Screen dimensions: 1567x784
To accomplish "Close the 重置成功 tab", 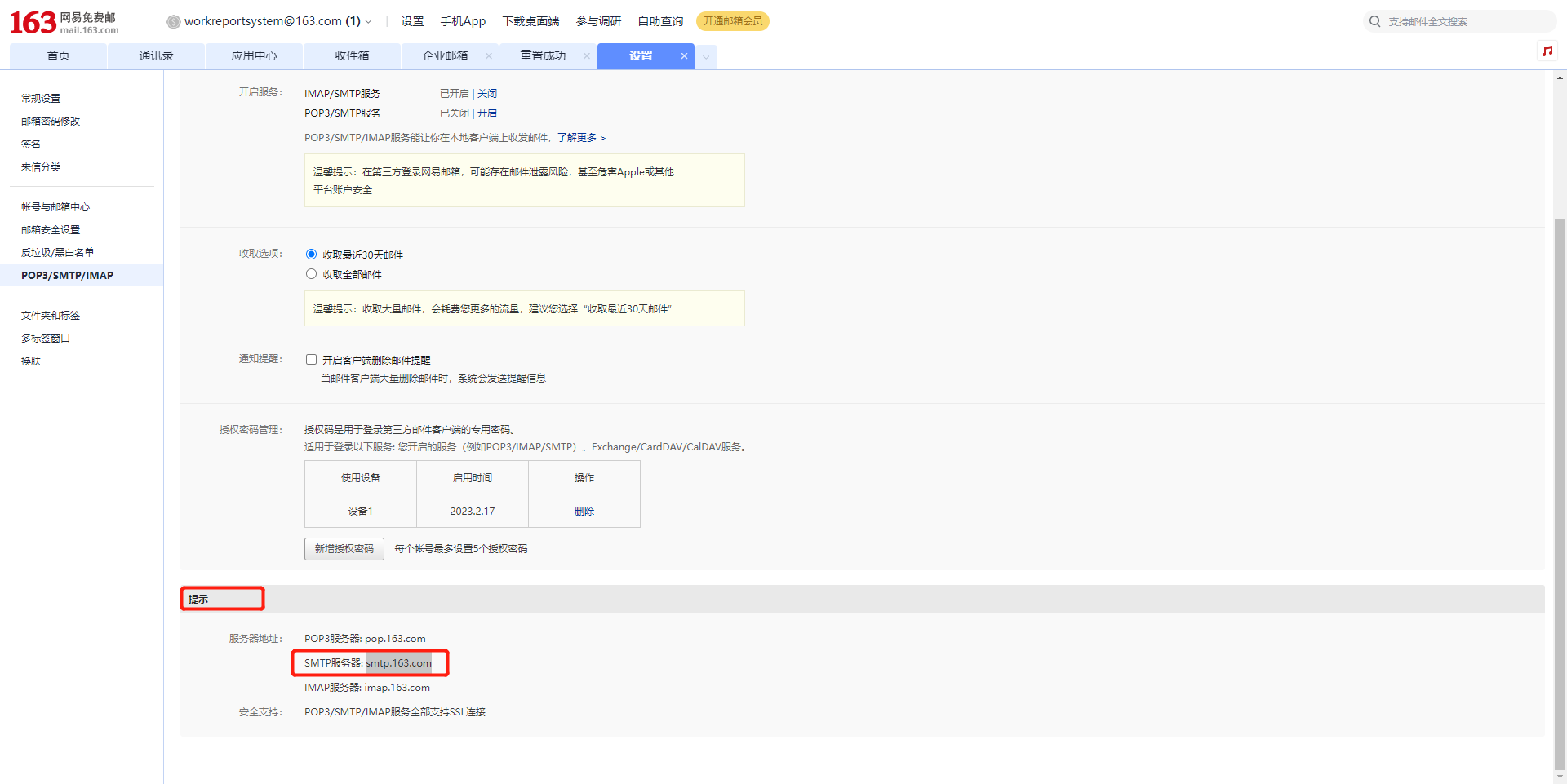I will click(587, 55).
